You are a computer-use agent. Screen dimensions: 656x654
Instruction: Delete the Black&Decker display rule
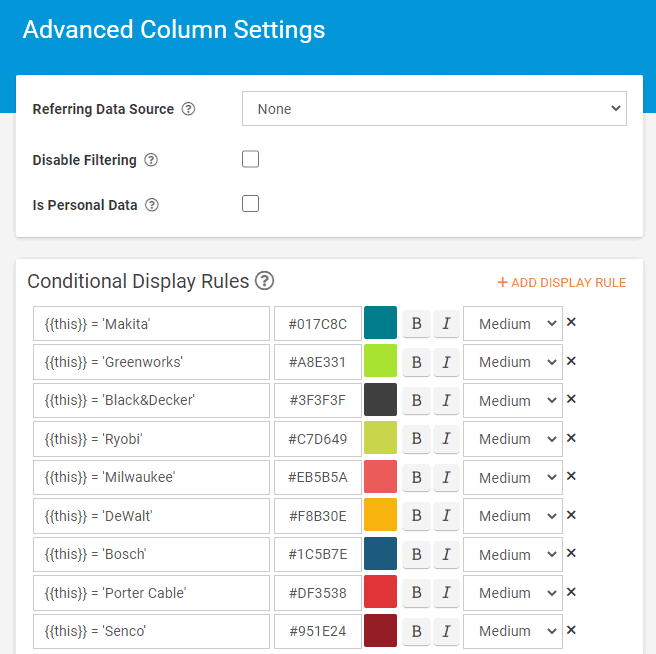pos(571,399)
